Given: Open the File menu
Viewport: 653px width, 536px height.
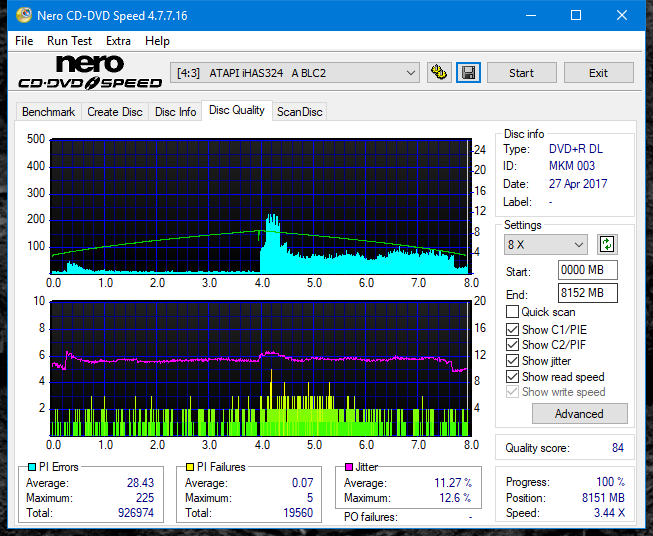Looking at the screenshot, I should coord(24,41).
